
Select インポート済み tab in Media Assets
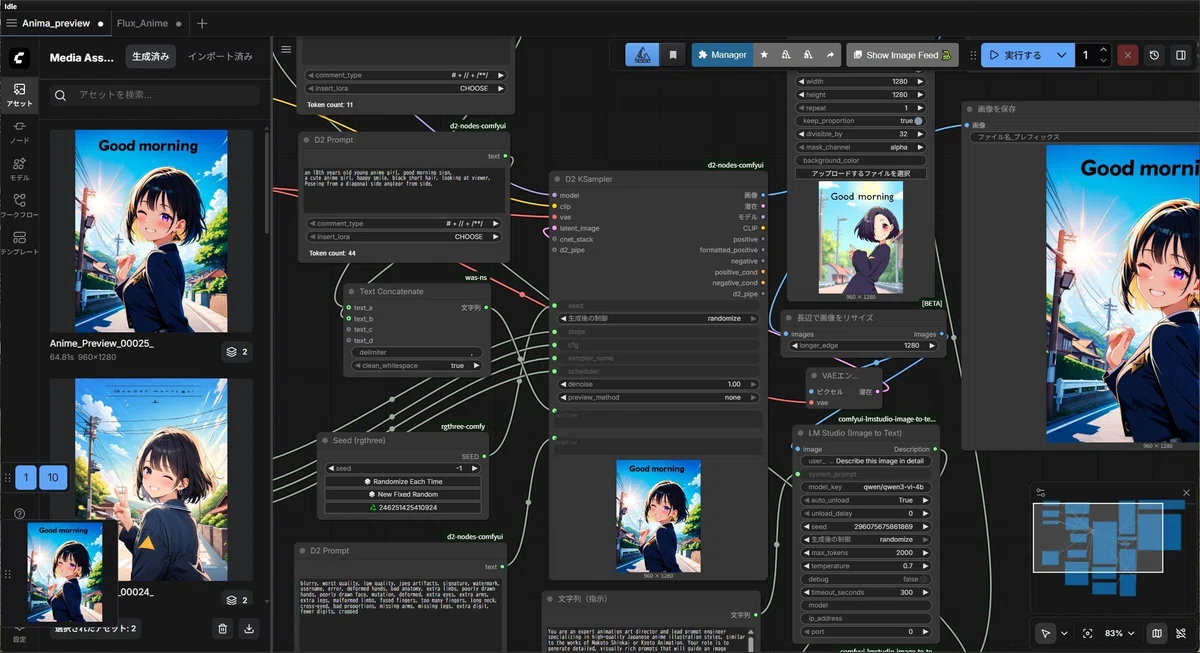220,57
